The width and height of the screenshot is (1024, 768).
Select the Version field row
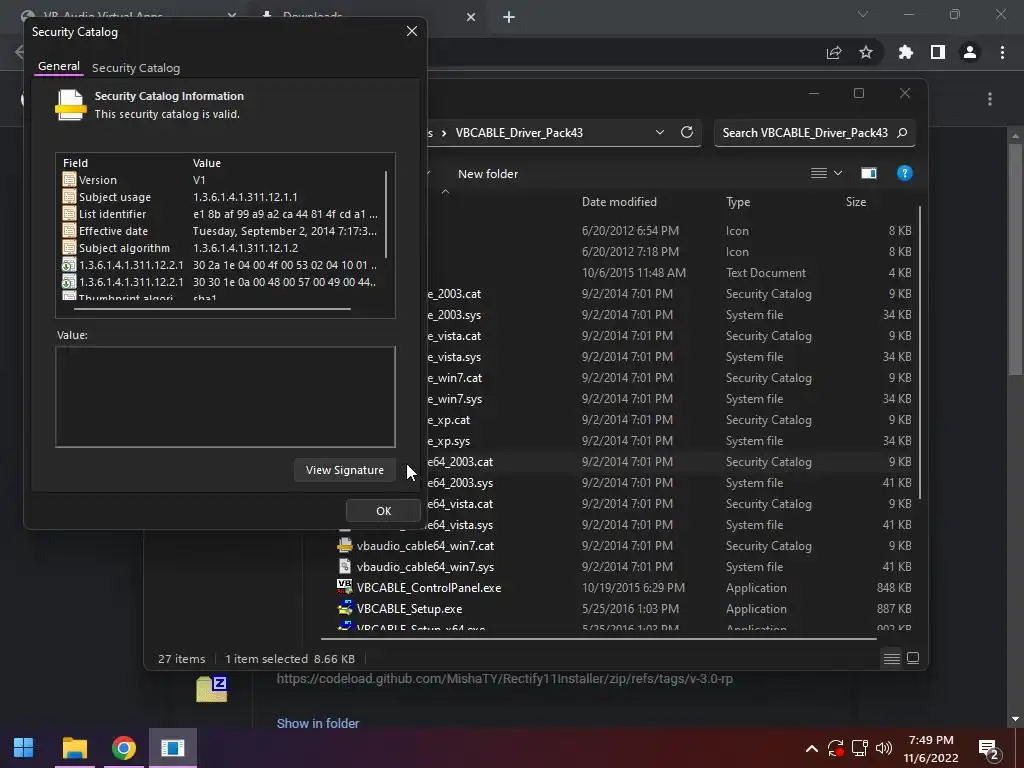pos(221,180)
